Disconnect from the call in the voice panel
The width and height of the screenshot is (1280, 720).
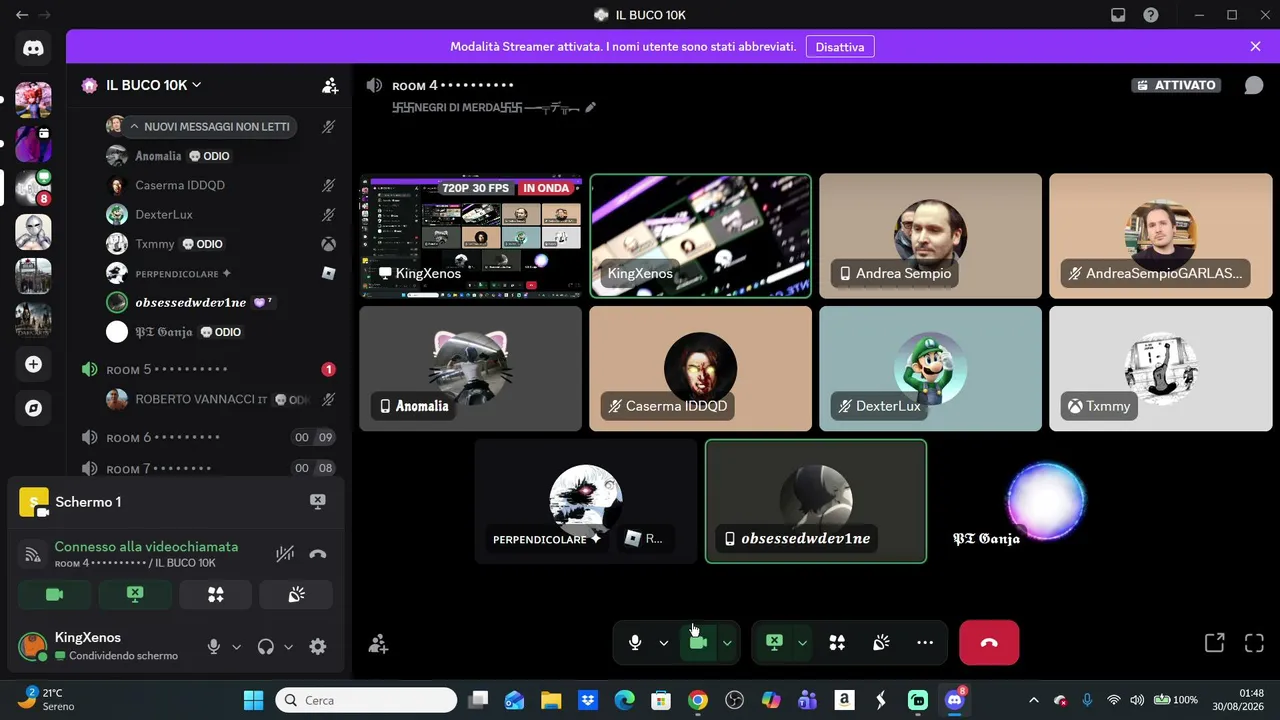318,554
